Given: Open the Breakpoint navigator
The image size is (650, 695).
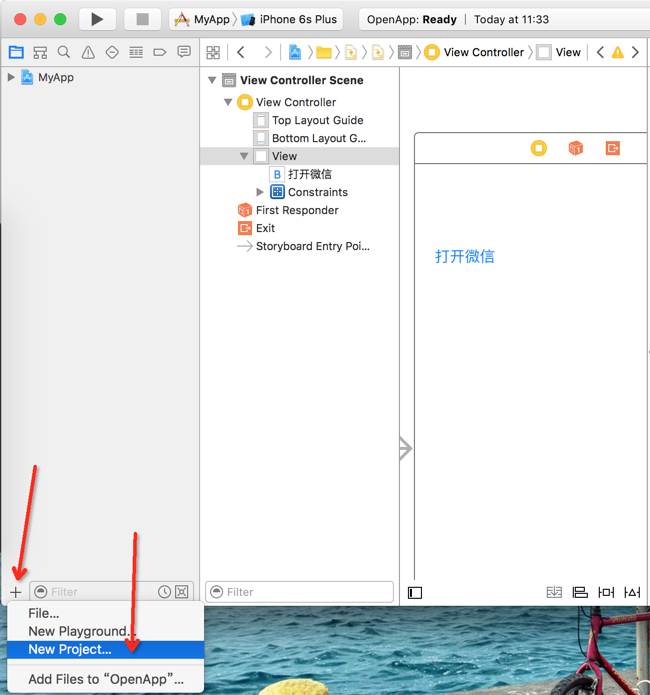Looking at the screenshot, I should click(160, 53).
